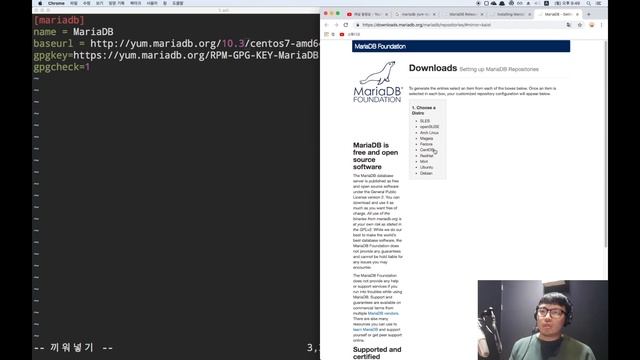Select the openSUSE distro
This screenshot has width=640, height=360.
tap(429, 127)
